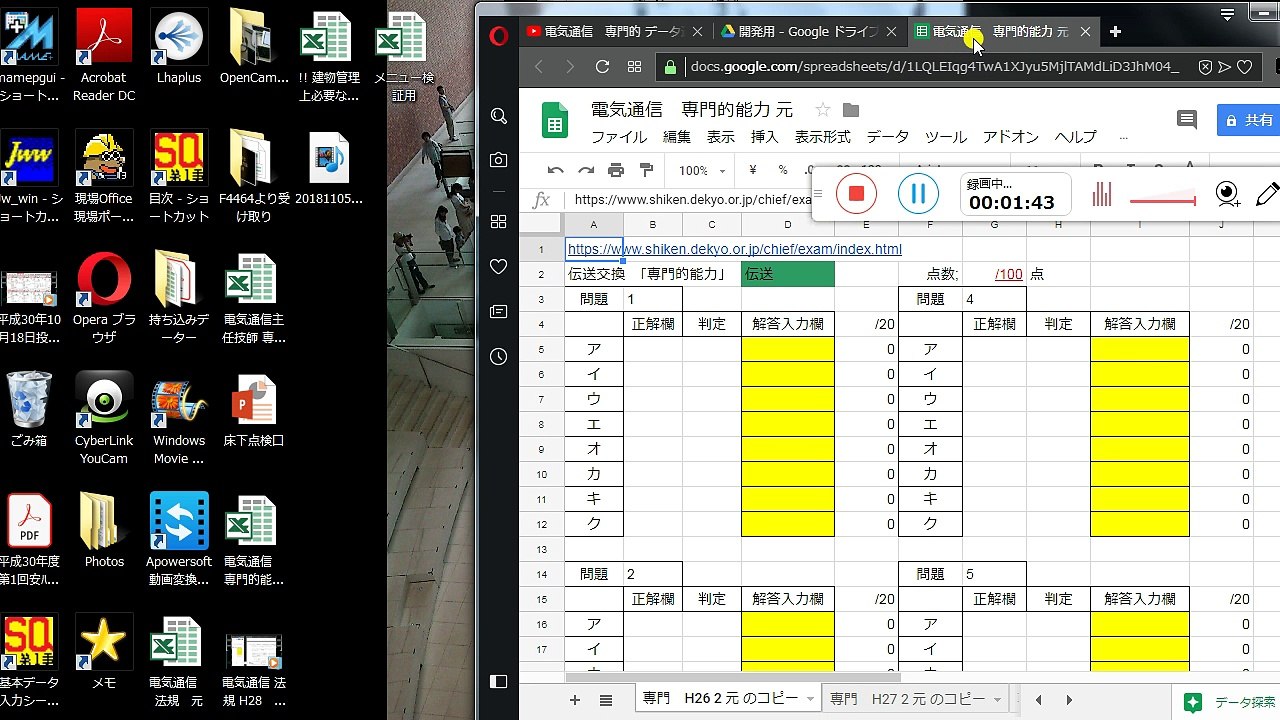Open the Opera tab list menu
Viewport: 1280px width, 720px height.
[1227, 14]
